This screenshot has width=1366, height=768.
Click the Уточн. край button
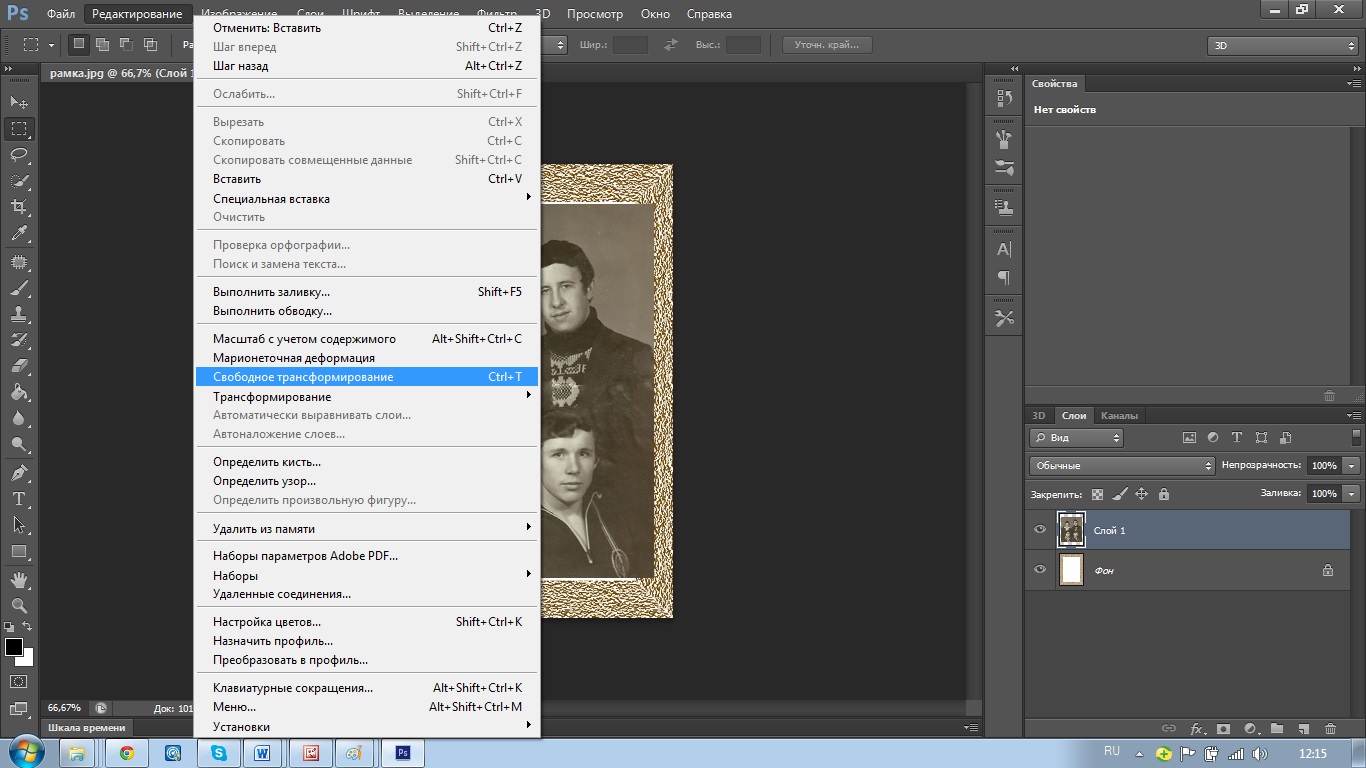pos(826,45)
